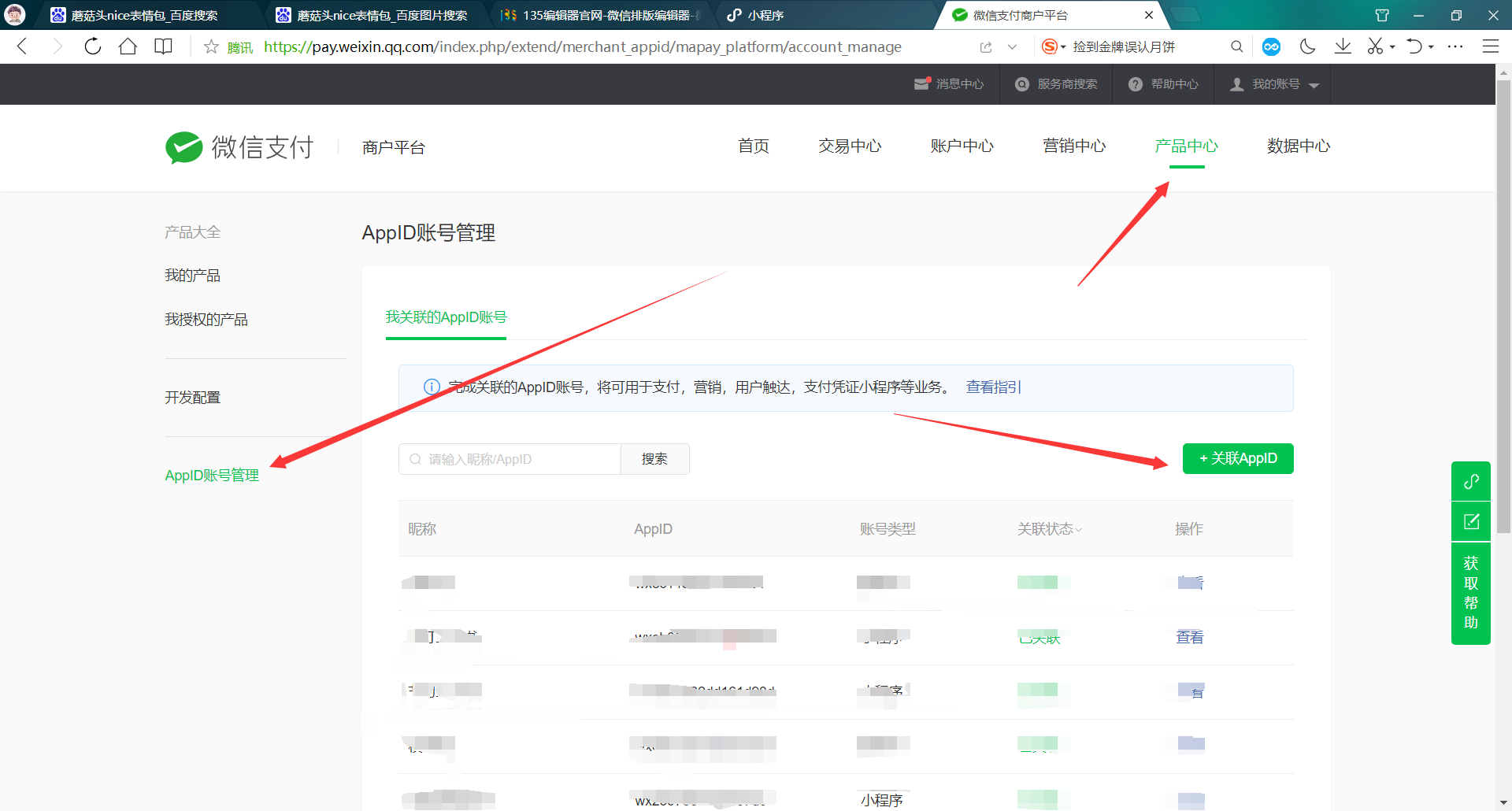Click the 请输入昵称/AppID search field
1512x811 pixels.
pos(510,458)
